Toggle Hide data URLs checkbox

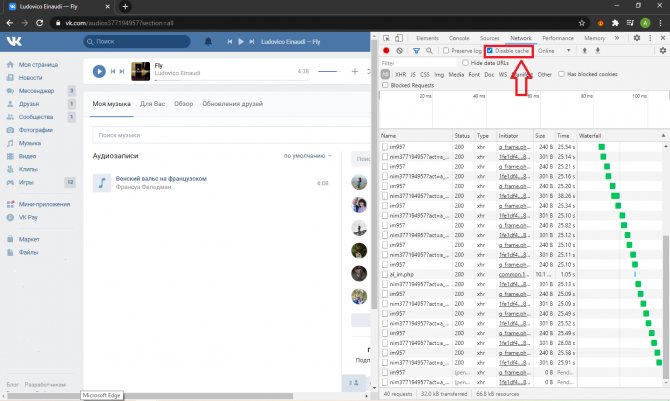click(465, 63)
